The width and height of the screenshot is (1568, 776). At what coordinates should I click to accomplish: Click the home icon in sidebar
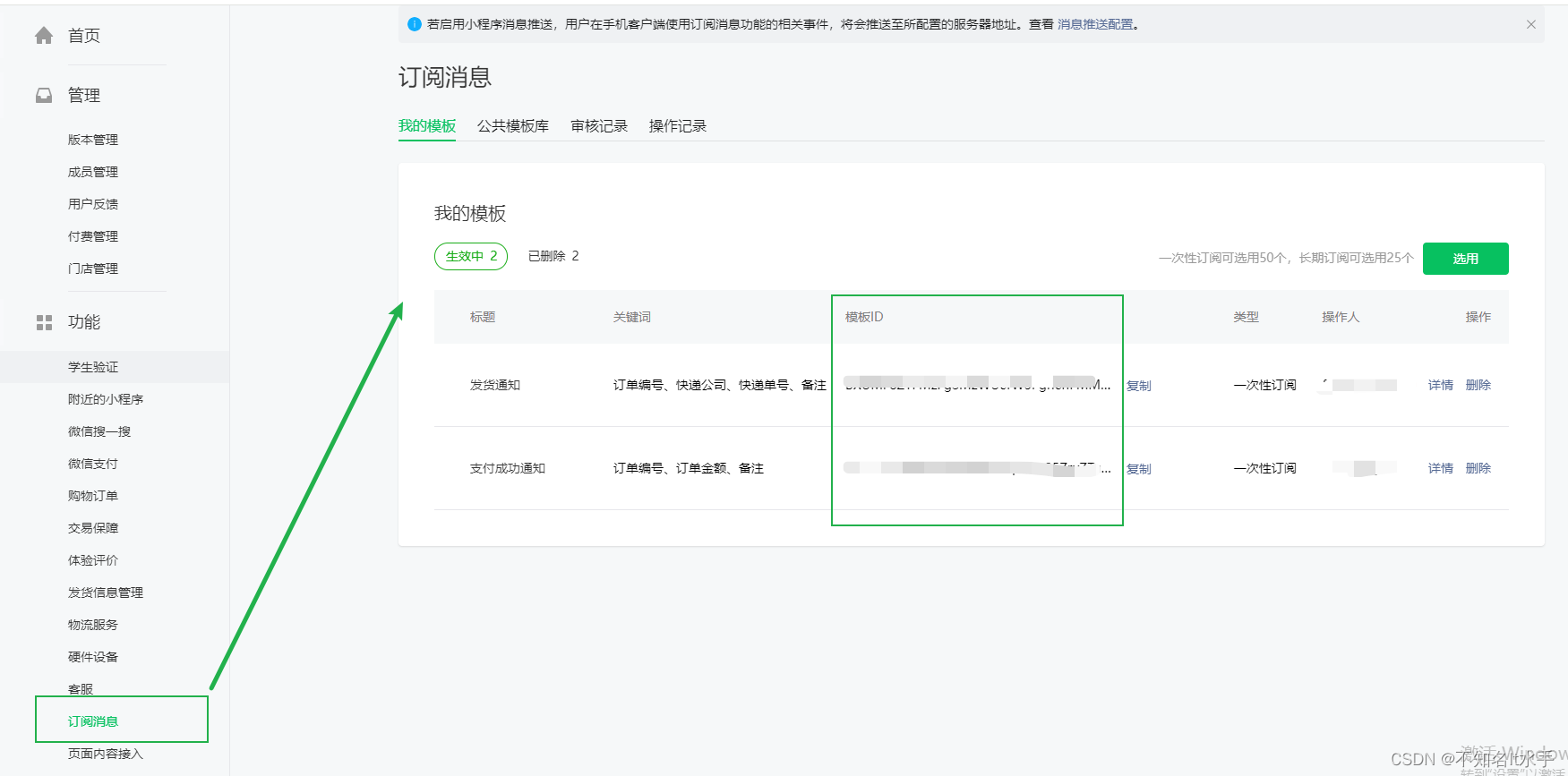click(44, 36)
